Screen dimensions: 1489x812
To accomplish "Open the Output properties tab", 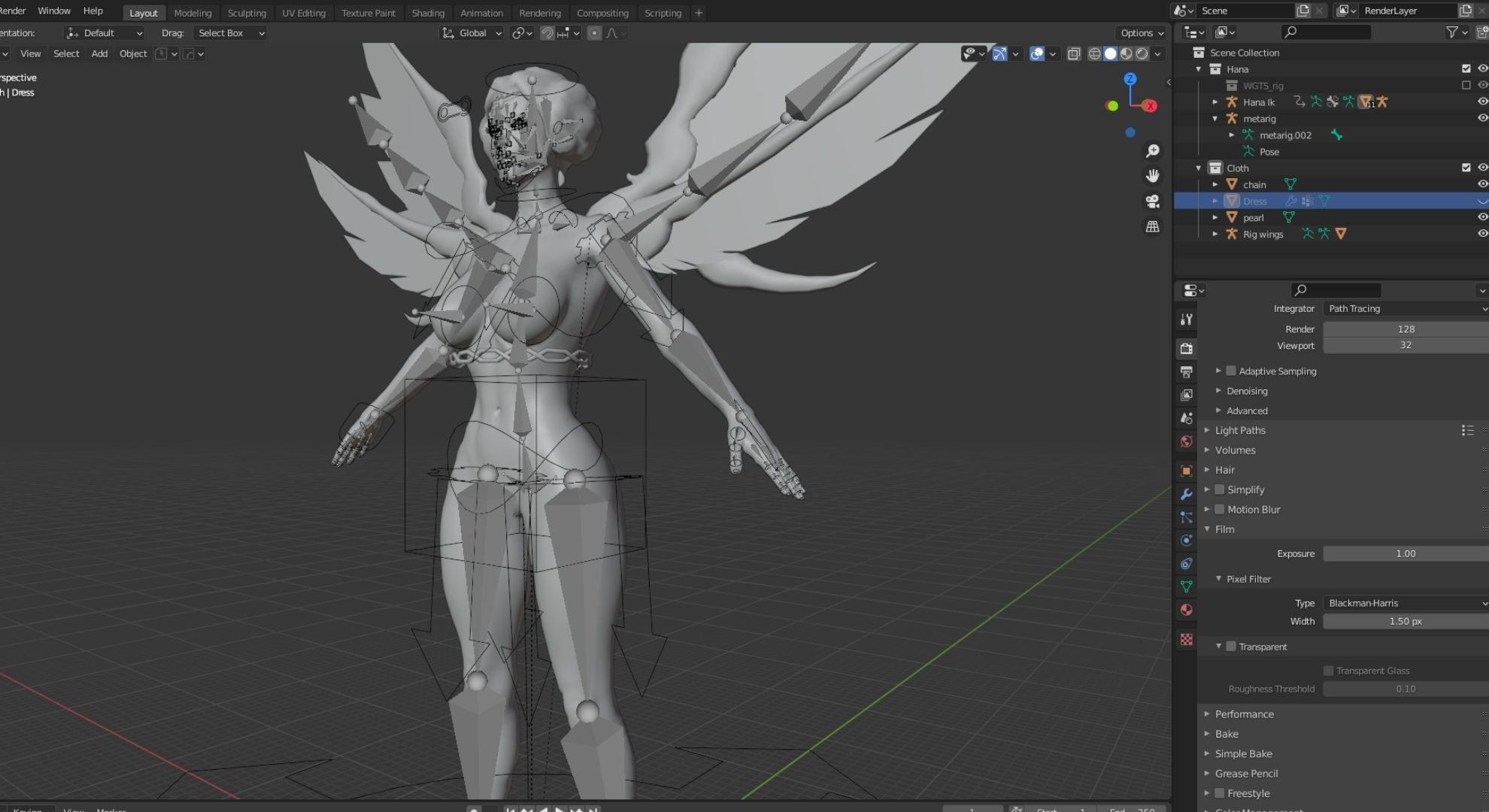I will (1186, 372).
